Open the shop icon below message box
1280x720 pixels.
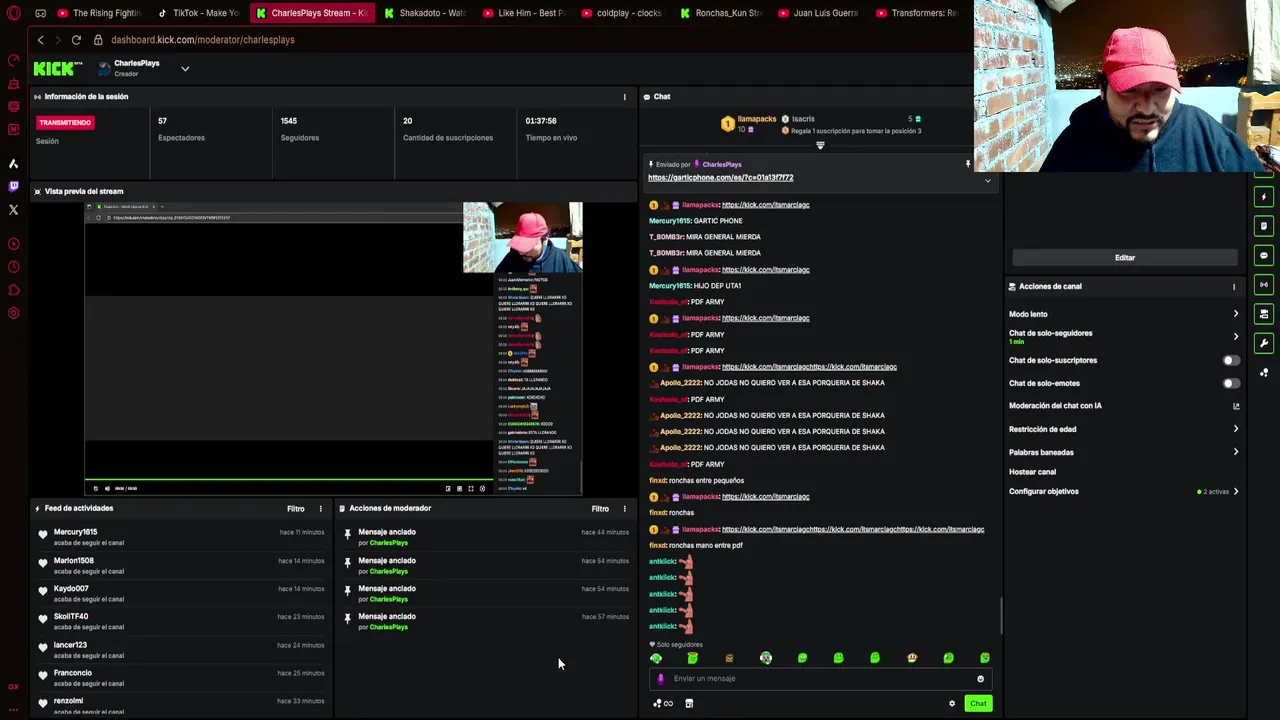tap(689, 704)
